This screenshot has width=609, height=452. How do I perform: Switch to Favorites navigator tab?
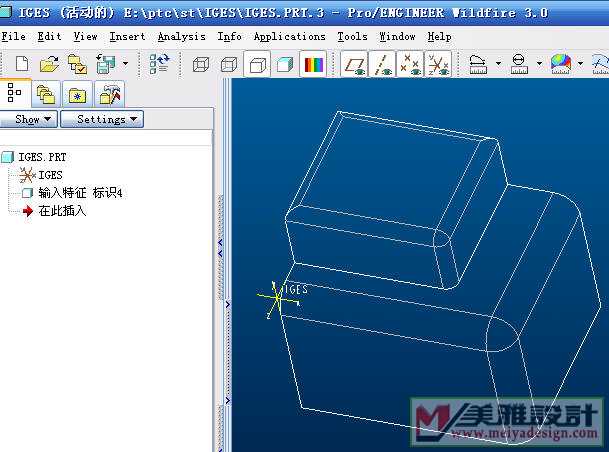pyautogui.click(x=77, y=94)
